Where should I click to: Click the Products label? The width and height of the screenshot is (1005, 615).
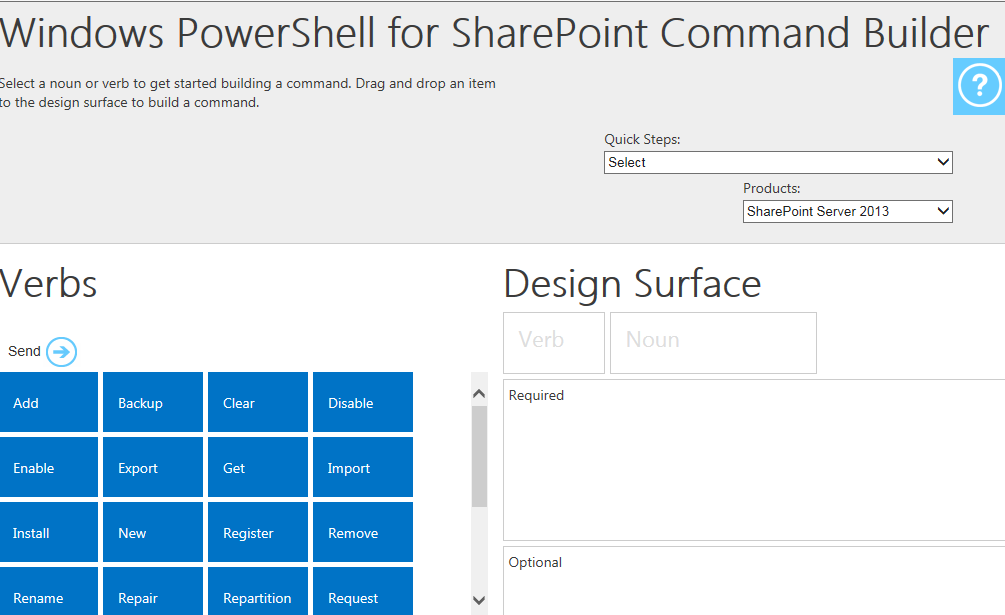tap(772, 188)
